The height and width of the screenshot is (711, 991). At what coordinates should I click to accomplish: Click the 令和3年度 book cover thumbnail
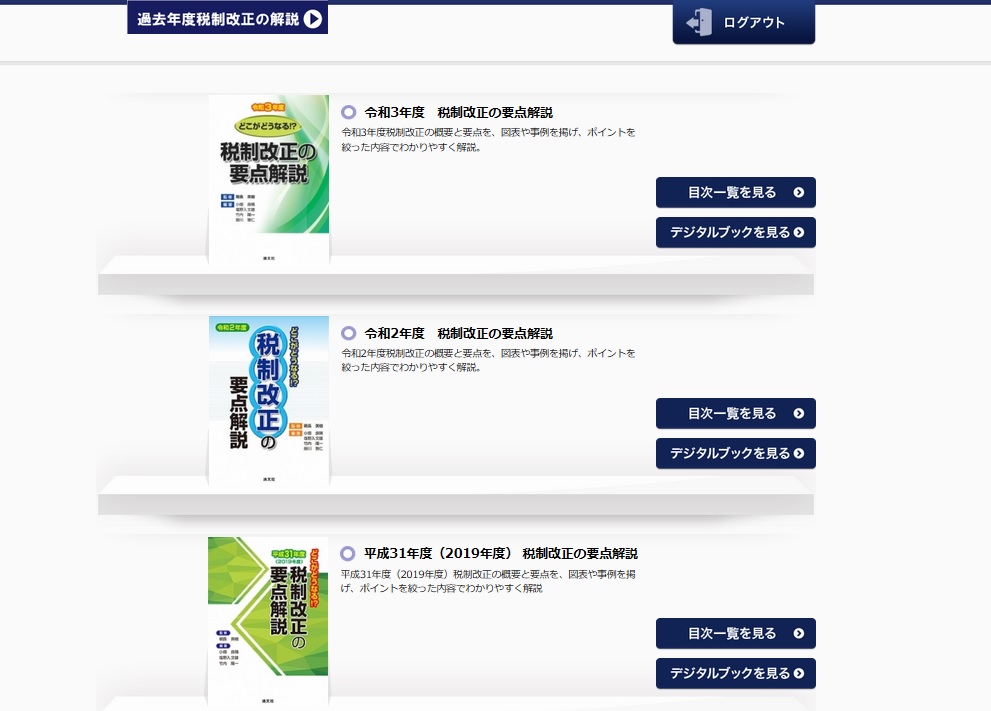[269, 179]
